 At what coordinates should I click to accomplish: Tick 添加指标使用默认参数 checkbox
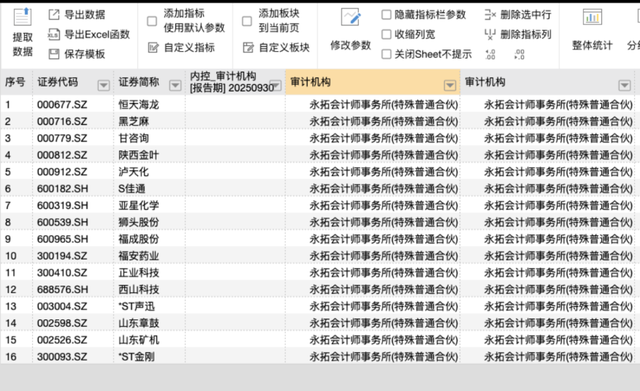[x=152, y=21]
